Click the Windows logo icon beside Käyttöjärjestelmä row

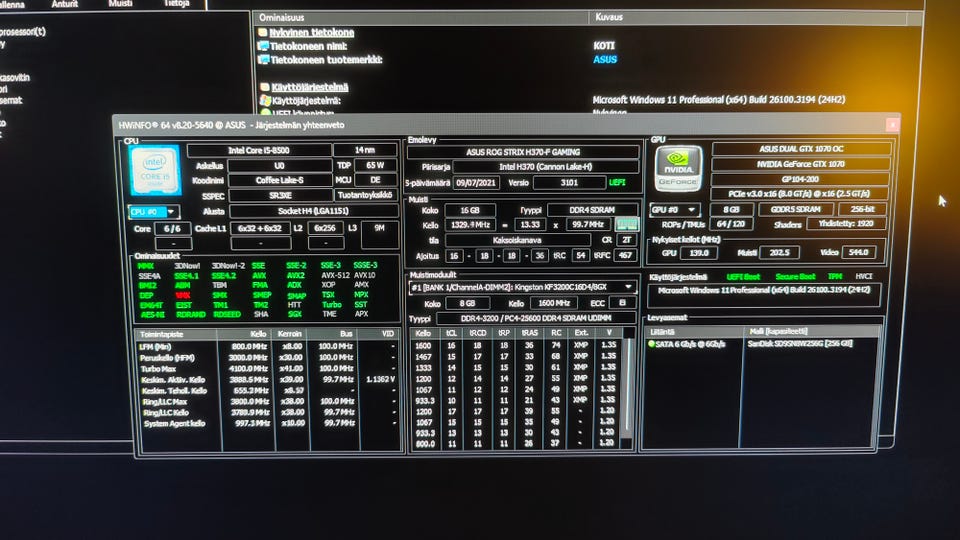click(x=265, y=100)
